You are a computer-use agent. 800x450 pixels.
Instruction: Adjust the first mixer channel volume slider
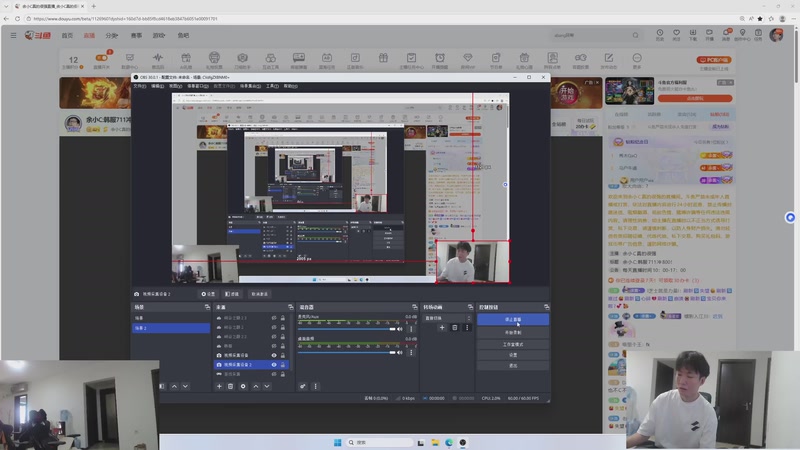(x=345, y=328)
